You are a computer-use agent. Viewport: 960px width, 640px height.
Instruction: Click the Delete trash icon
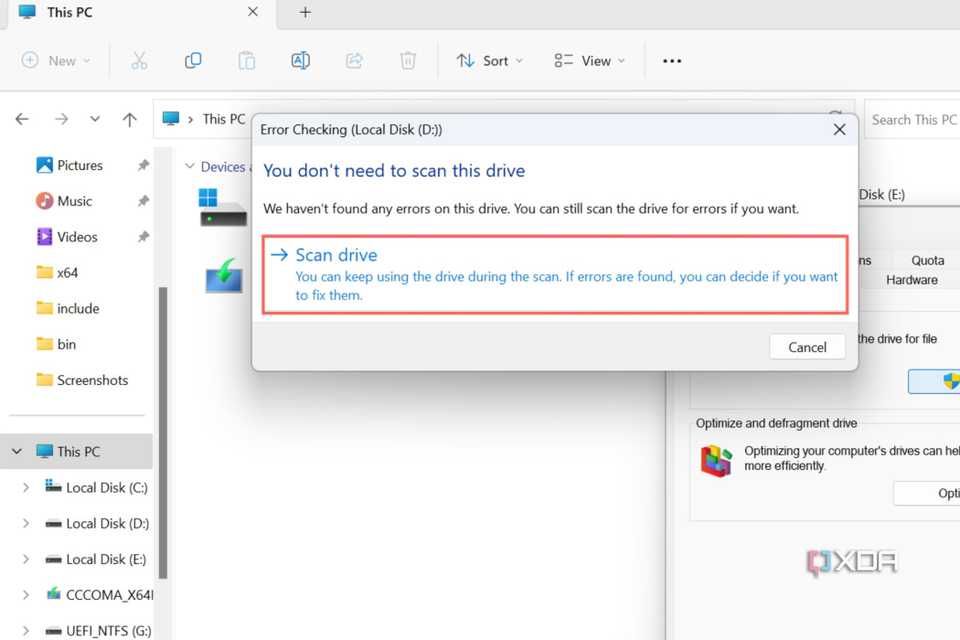click(408, 61)
